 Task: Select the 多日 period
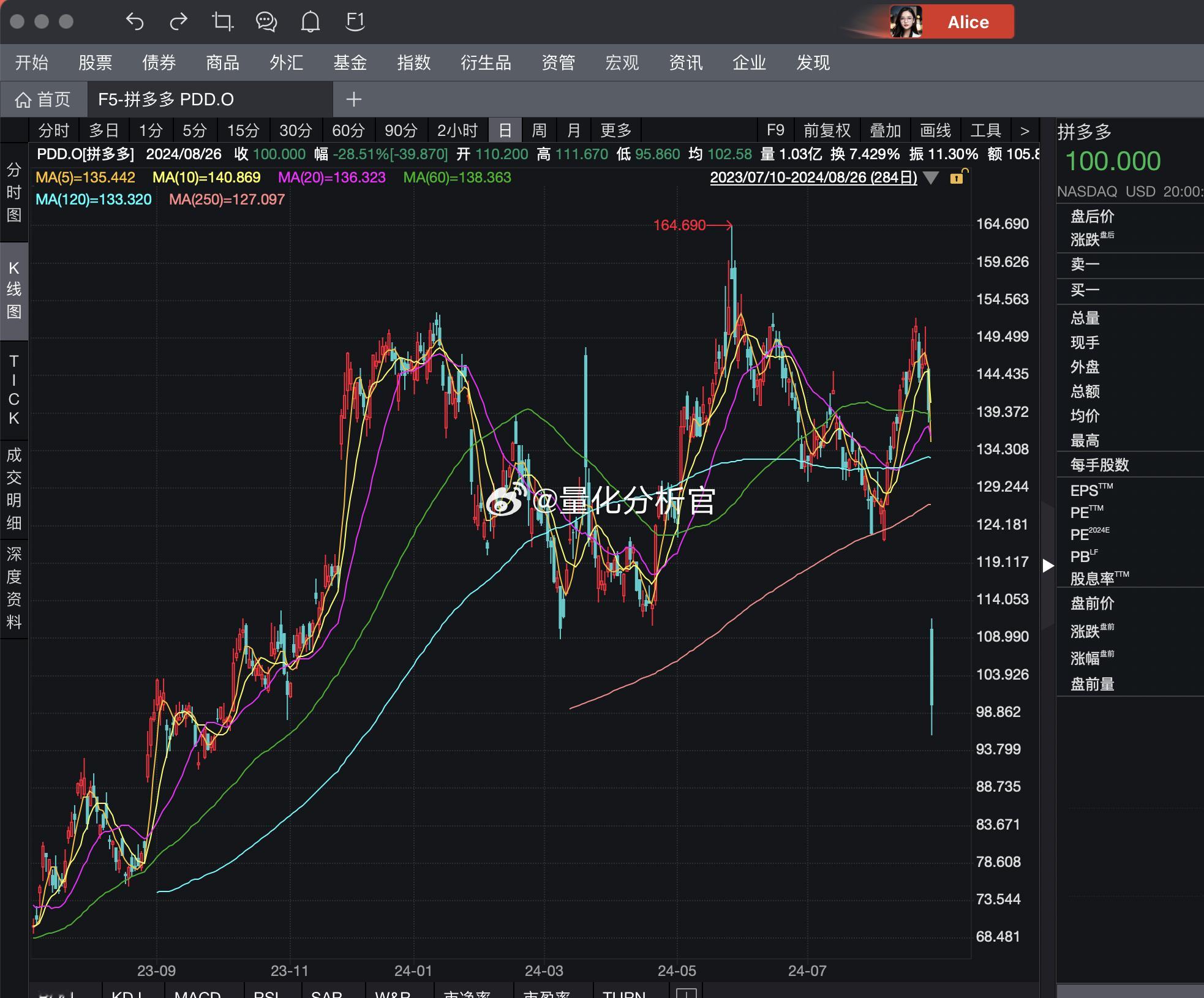tap(104, 130)
